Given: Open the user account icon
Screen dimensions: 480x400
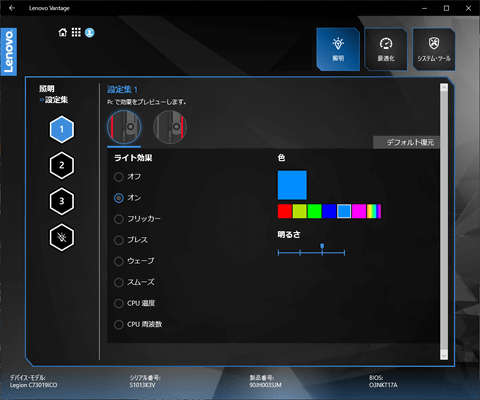Looking at the screenshot, I should 89,32.
